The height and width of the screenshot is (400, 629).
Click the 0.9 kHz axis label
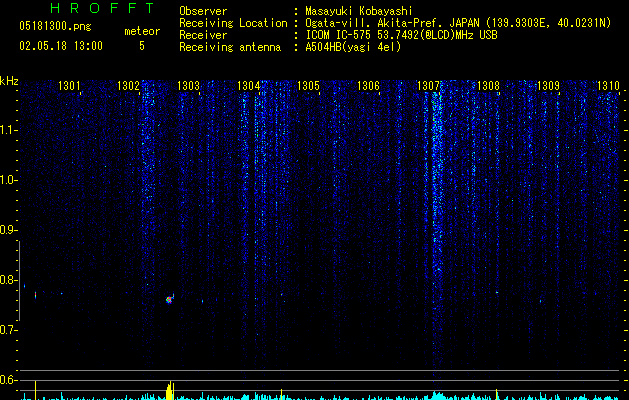tap(8, 230)
